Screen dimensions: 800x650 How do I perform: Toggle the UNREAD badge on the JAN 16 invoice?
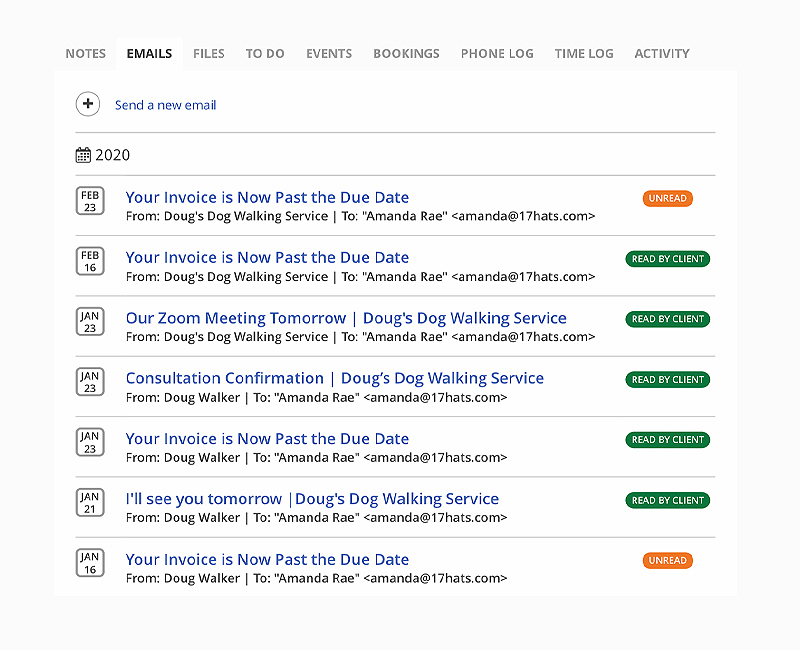(667, 560)
